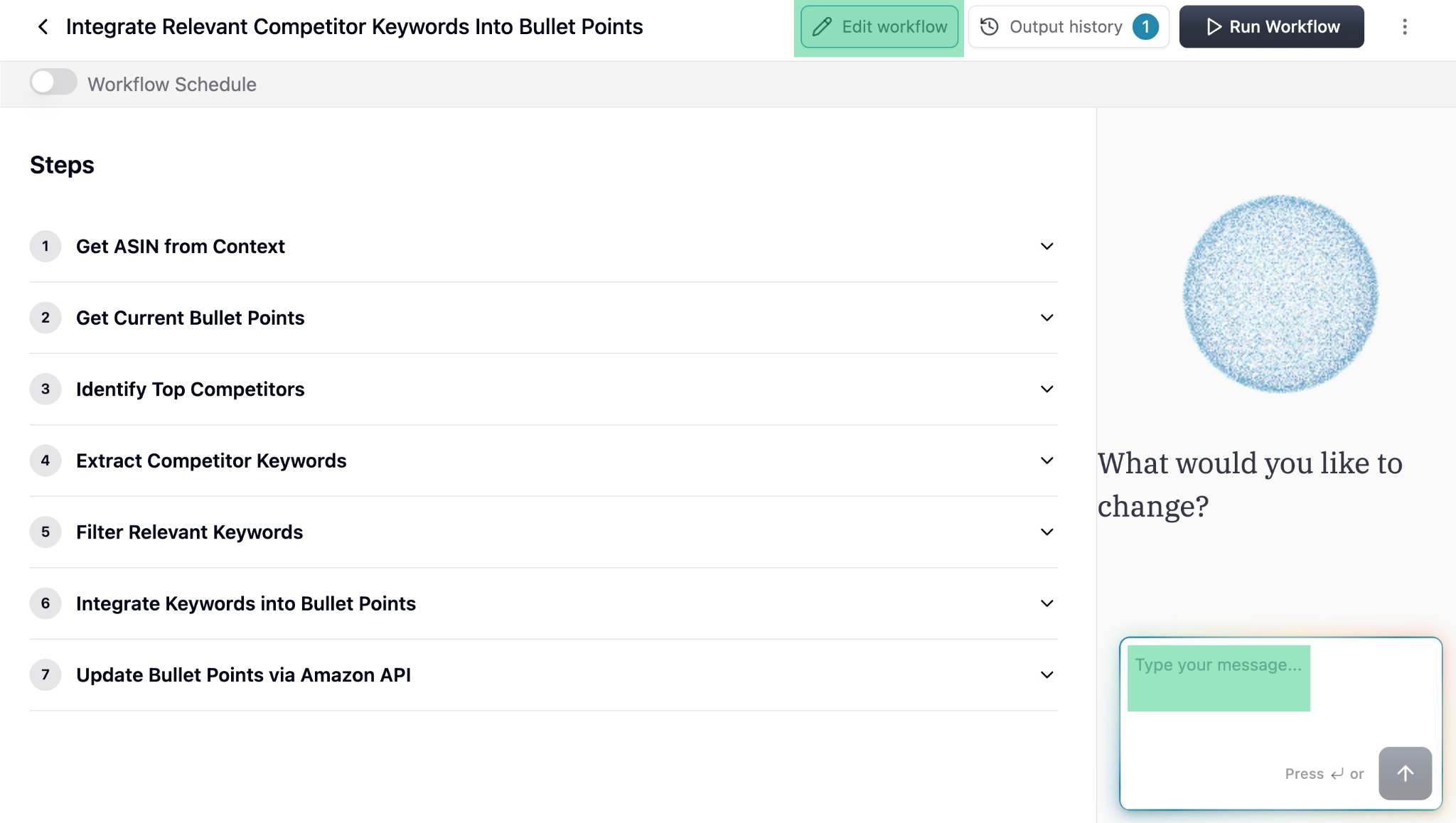Image resolution: width=1456 pixels, height=823 pixels.
Task: Select the Get Current Bullet Points step
Action: [190, 318]
